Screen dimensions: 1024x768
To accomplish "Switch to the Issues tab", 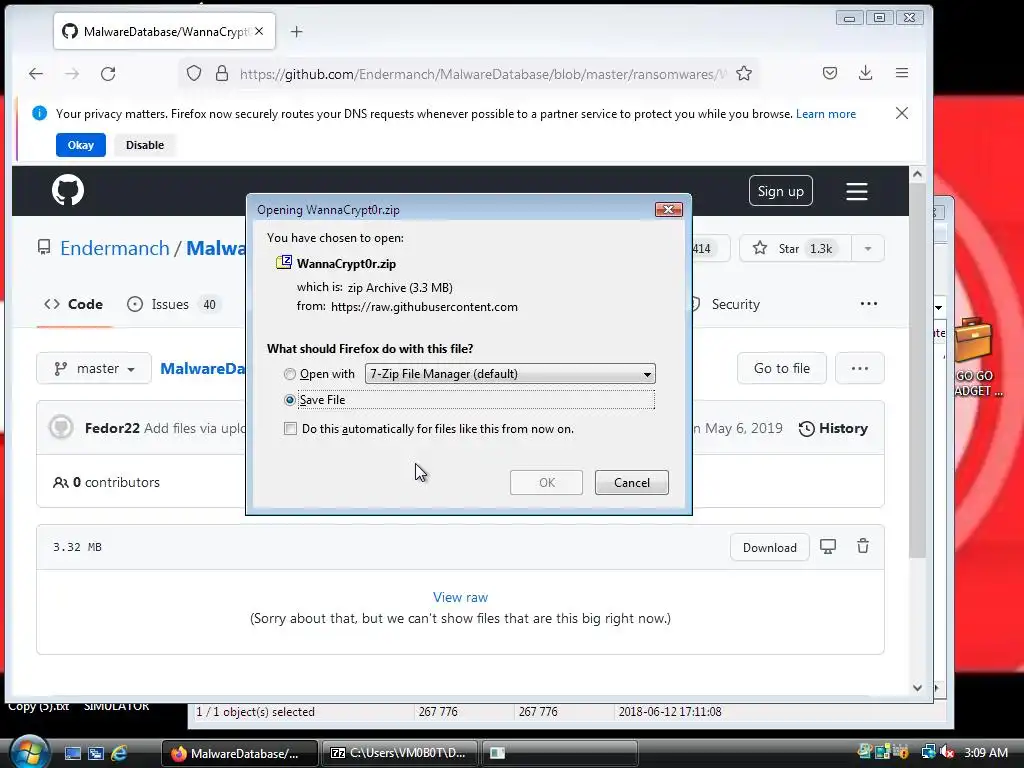I will 173,304.
